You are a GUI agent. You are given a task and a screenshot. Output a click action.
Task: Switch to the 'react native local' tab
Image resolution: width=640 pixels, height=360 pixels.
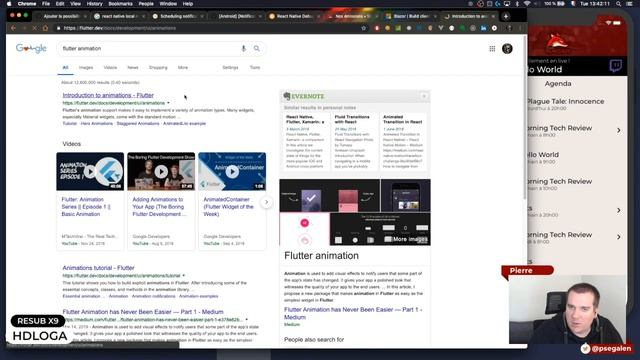click(119, 16)
